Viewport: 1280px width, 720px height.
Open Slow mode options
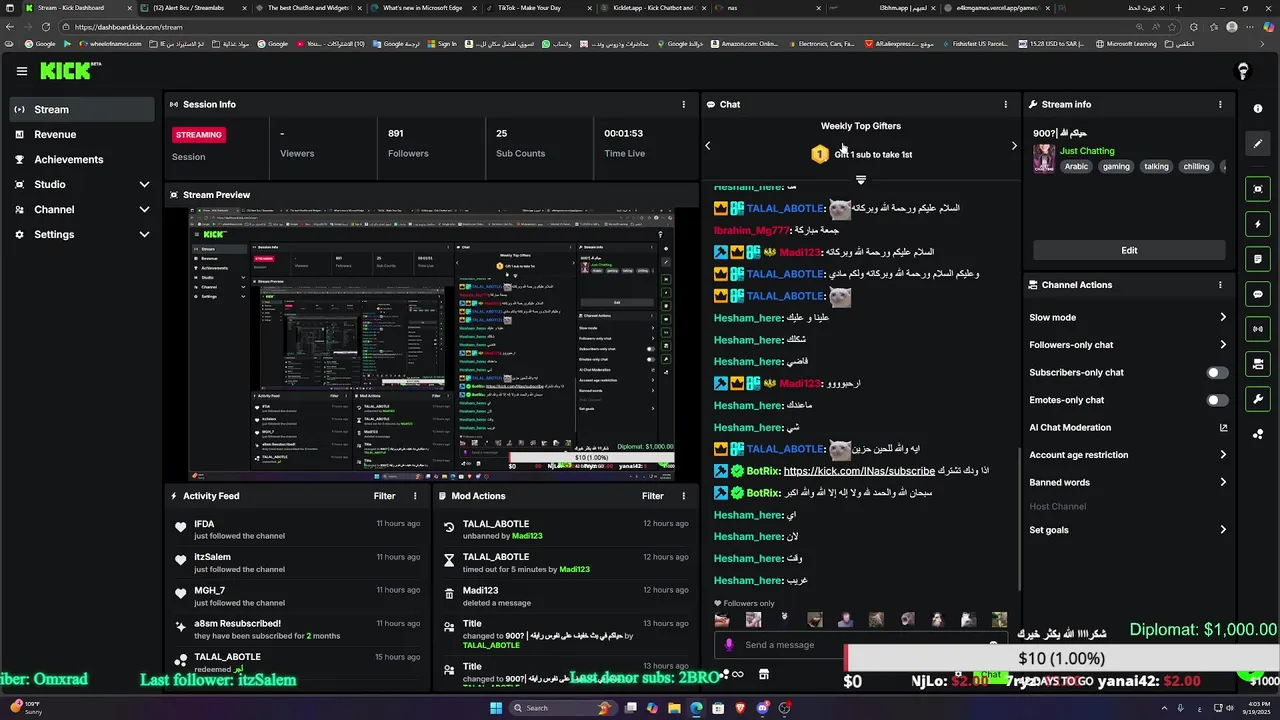coord(1128,318)
